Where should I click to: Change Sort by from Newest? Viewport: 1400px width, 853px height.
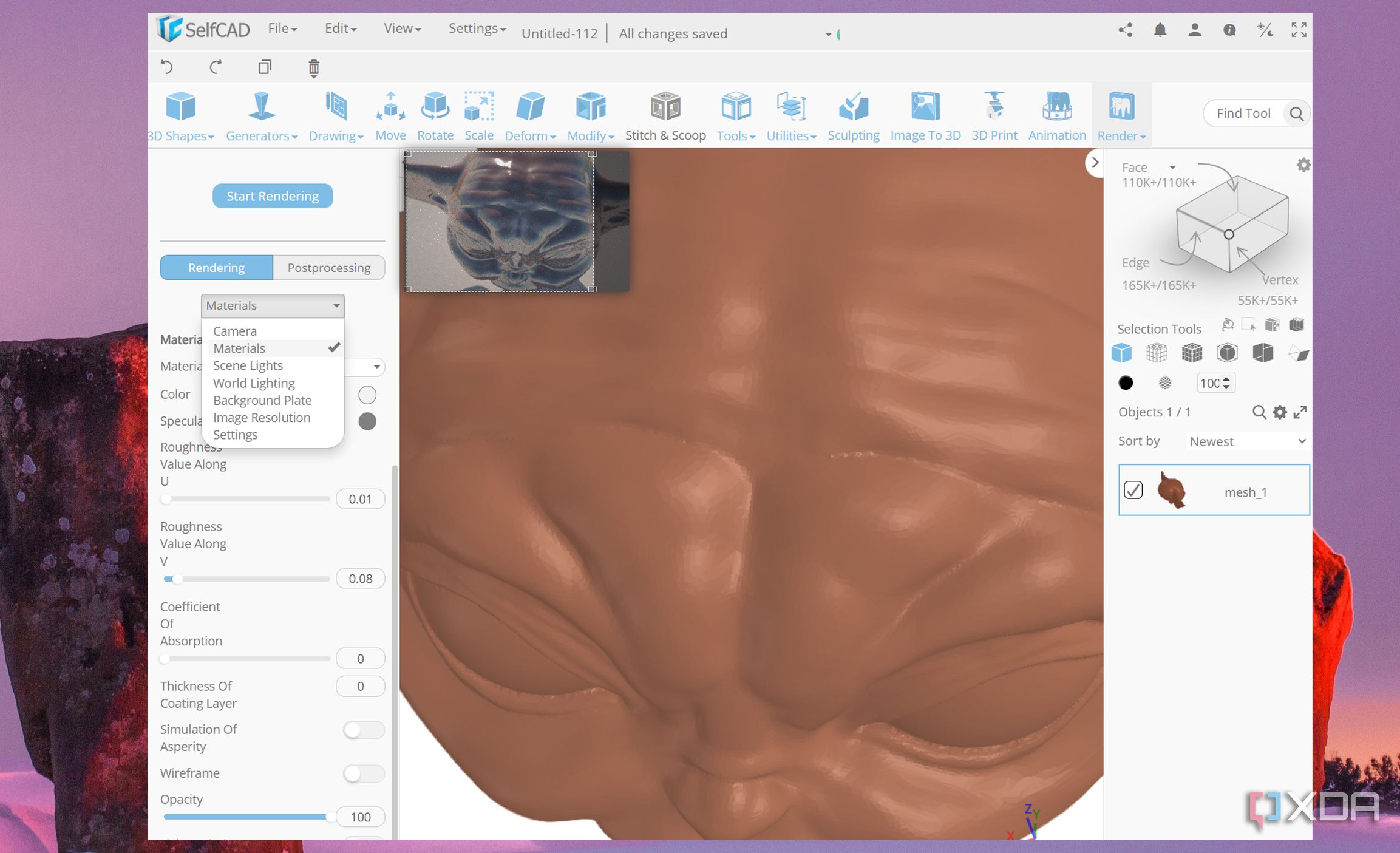[1246, 441]
